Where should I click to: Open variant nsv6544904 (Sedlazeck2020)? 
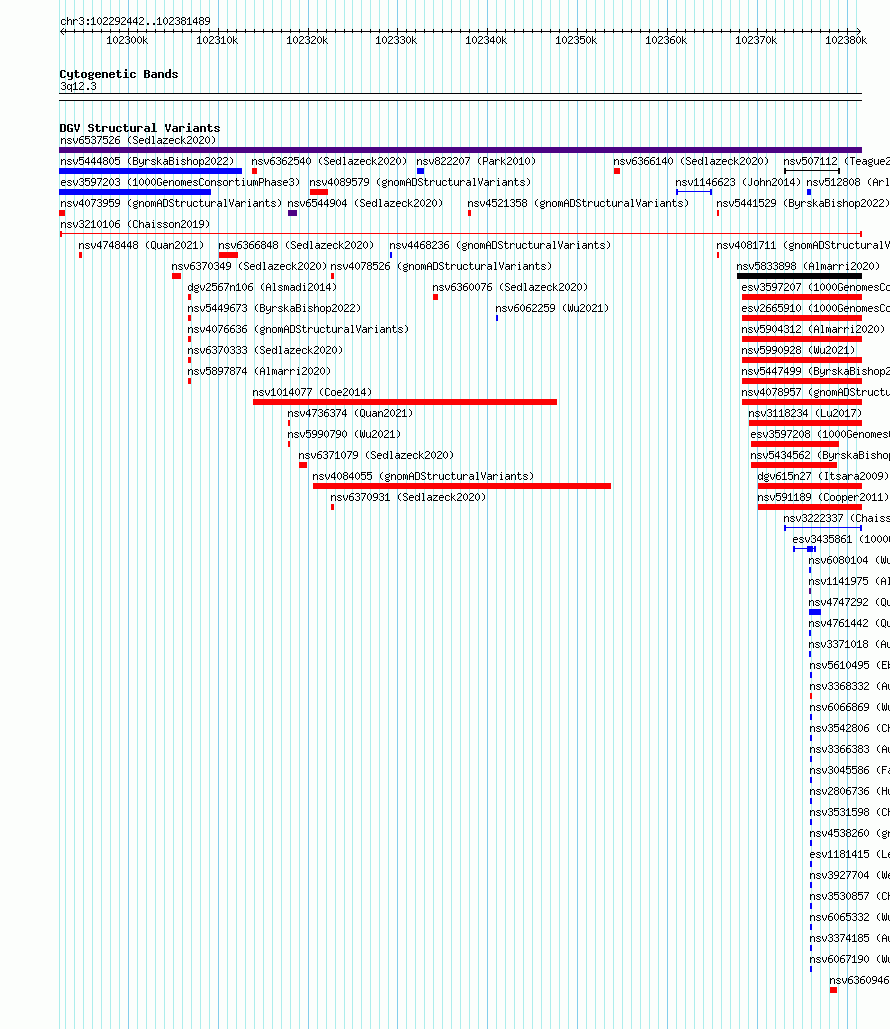click(x=365, y=203)
